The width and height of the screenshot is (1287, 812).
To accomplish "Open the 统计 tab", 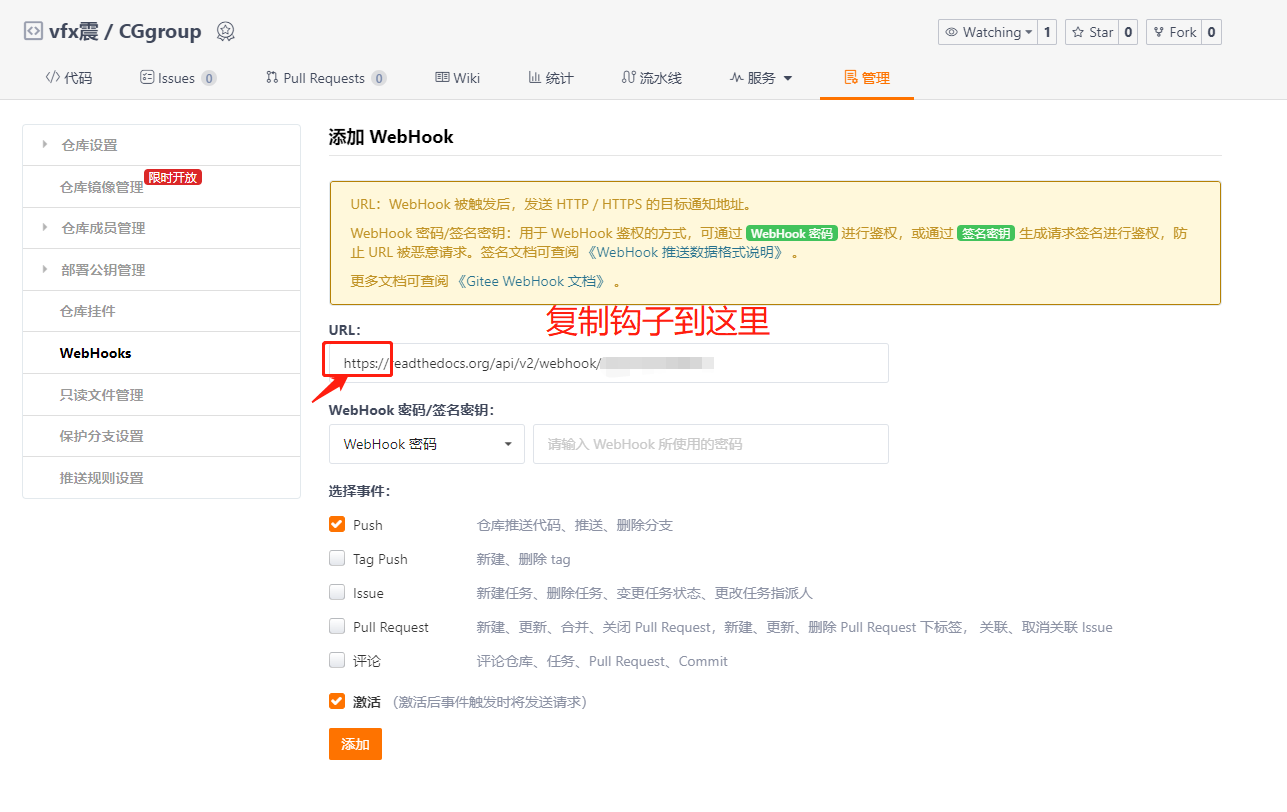I will [x=551, y=78].
